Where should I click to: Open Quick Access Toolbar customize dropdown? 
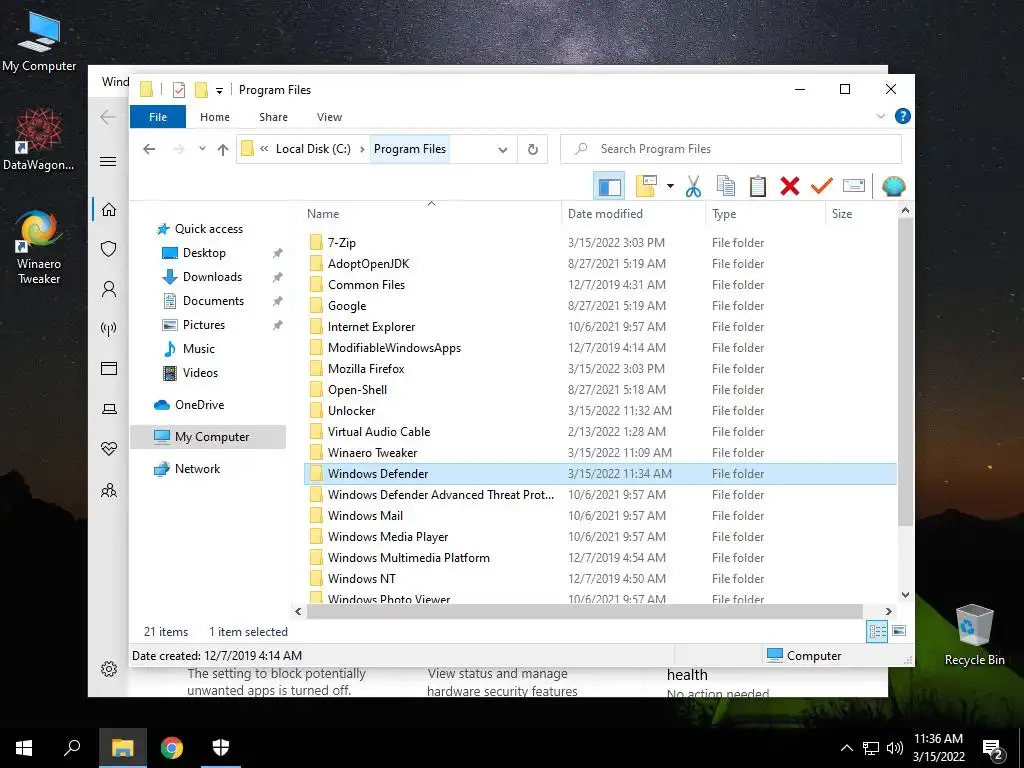pyautogui.click(x=219, y=91)
